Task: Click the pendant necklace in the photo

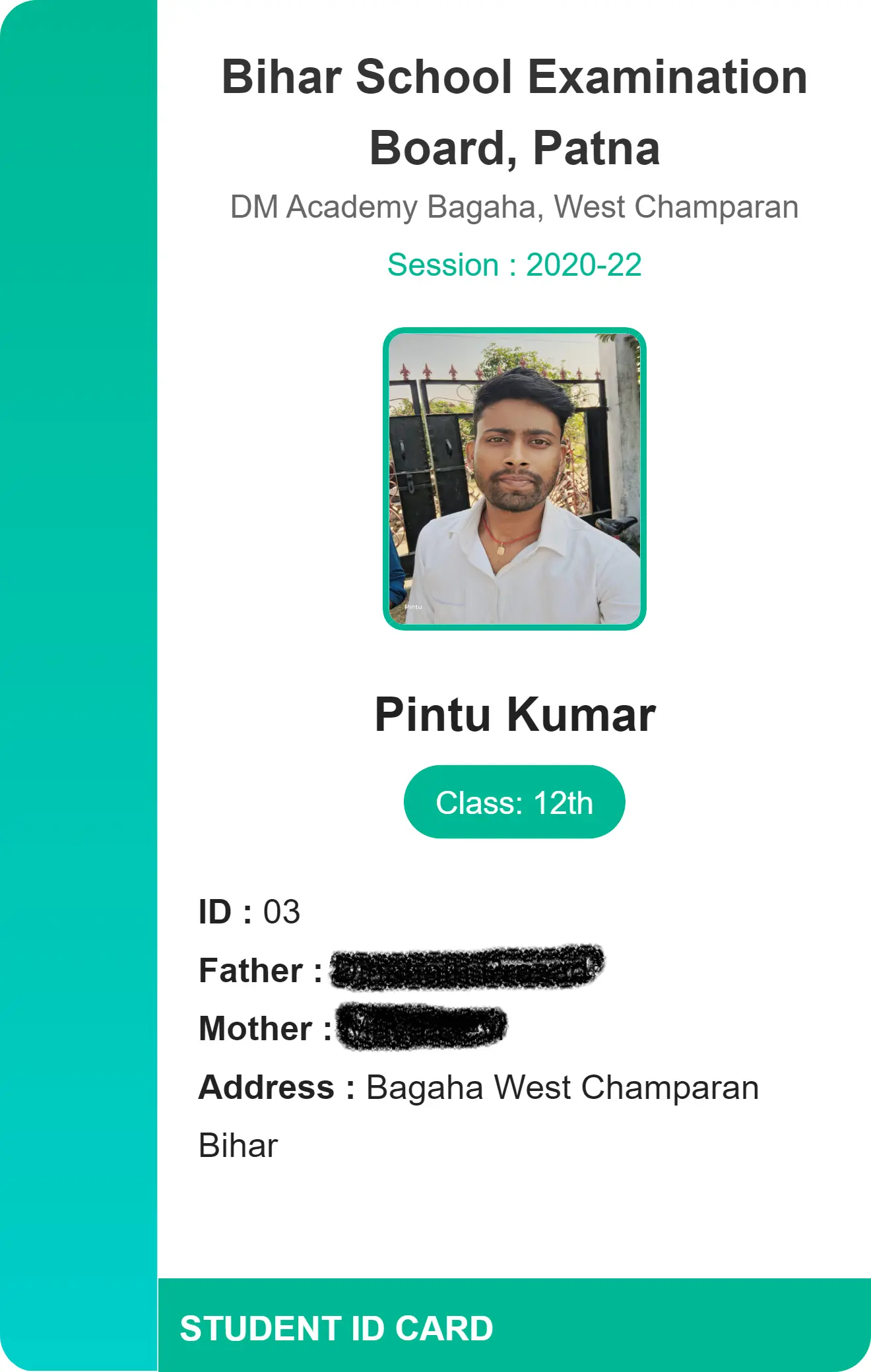Action: (500, 549)
